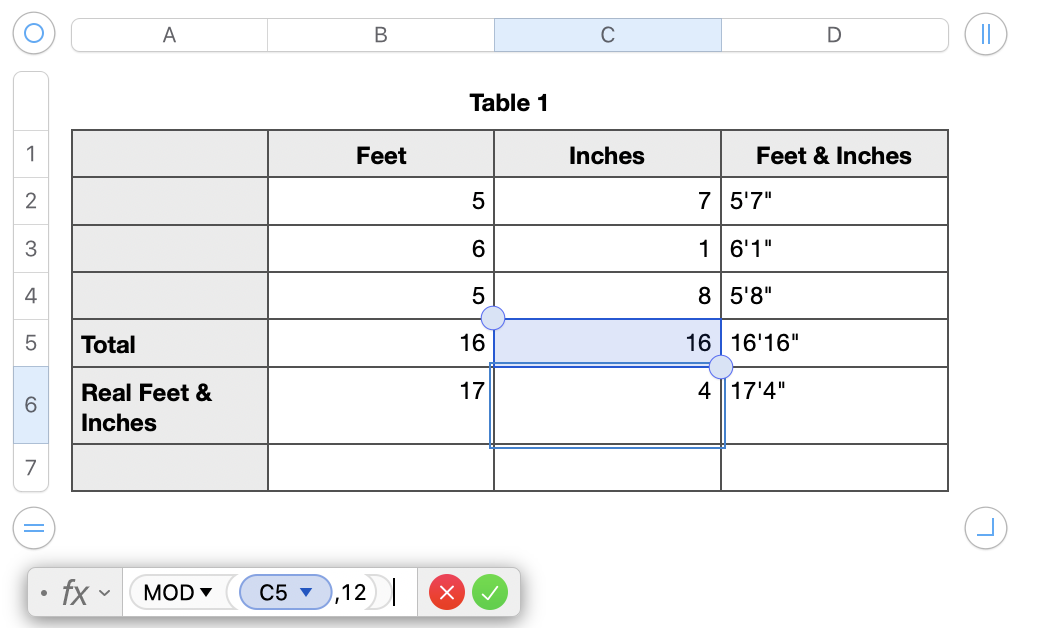Click the table select circle handle
The image size is (1042, 628).
pos(34,34)
